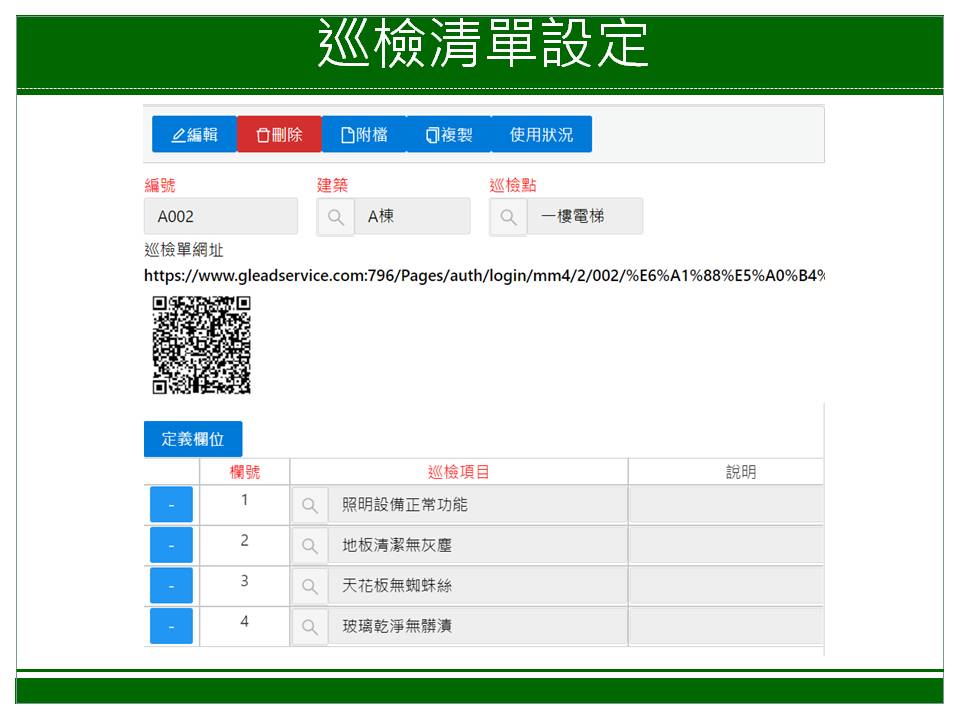Click the 說明 field in row 3
Screen dimensions: 960x720
pyautogui.click(x=726, y=585)
